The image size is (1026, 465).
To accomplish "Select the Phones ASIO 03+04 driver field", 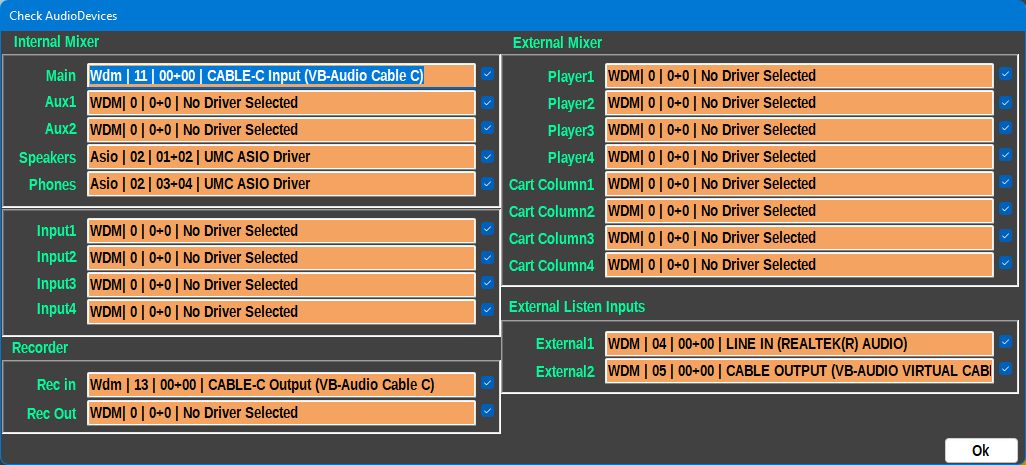I will (281, 184).
